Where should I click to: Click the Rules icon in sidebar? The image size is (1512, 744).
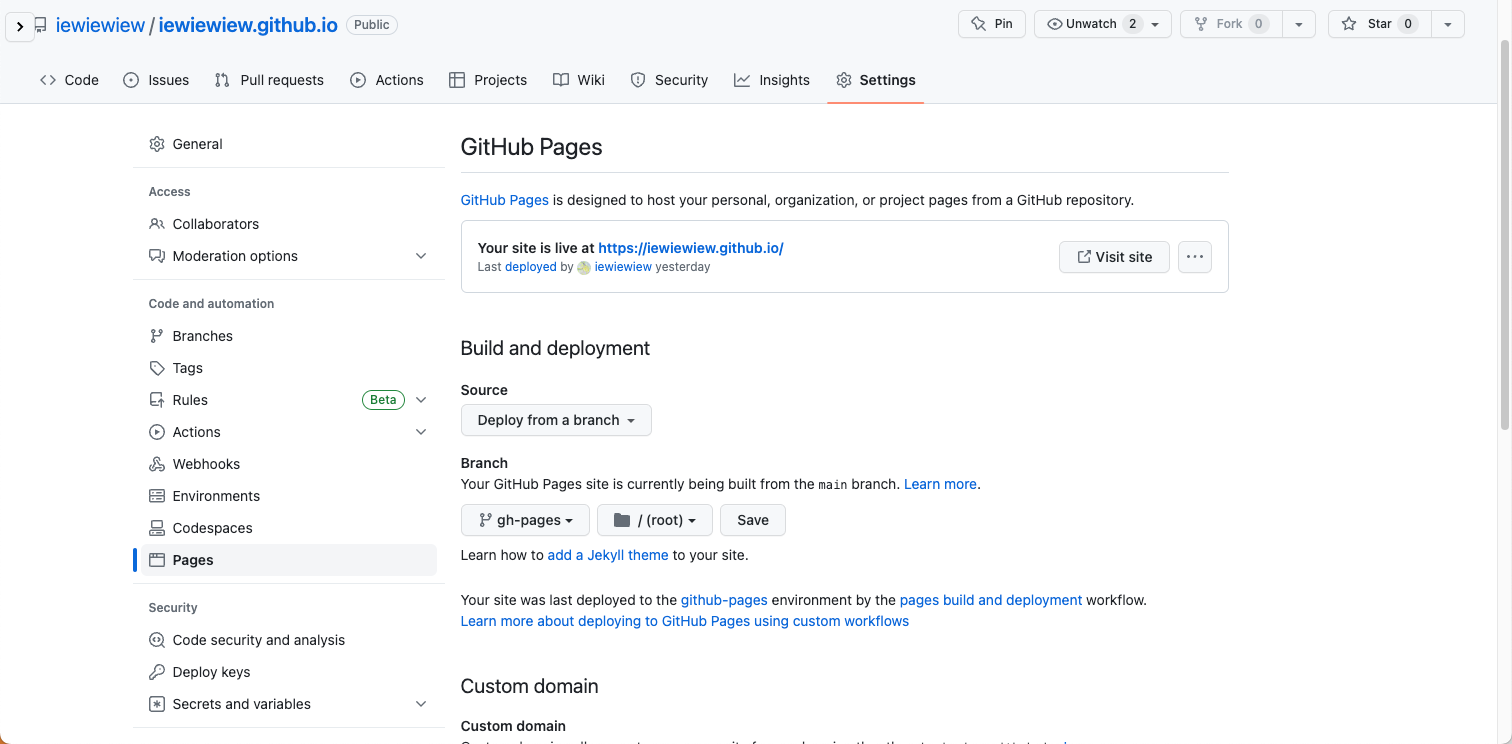tap(157, 400)
